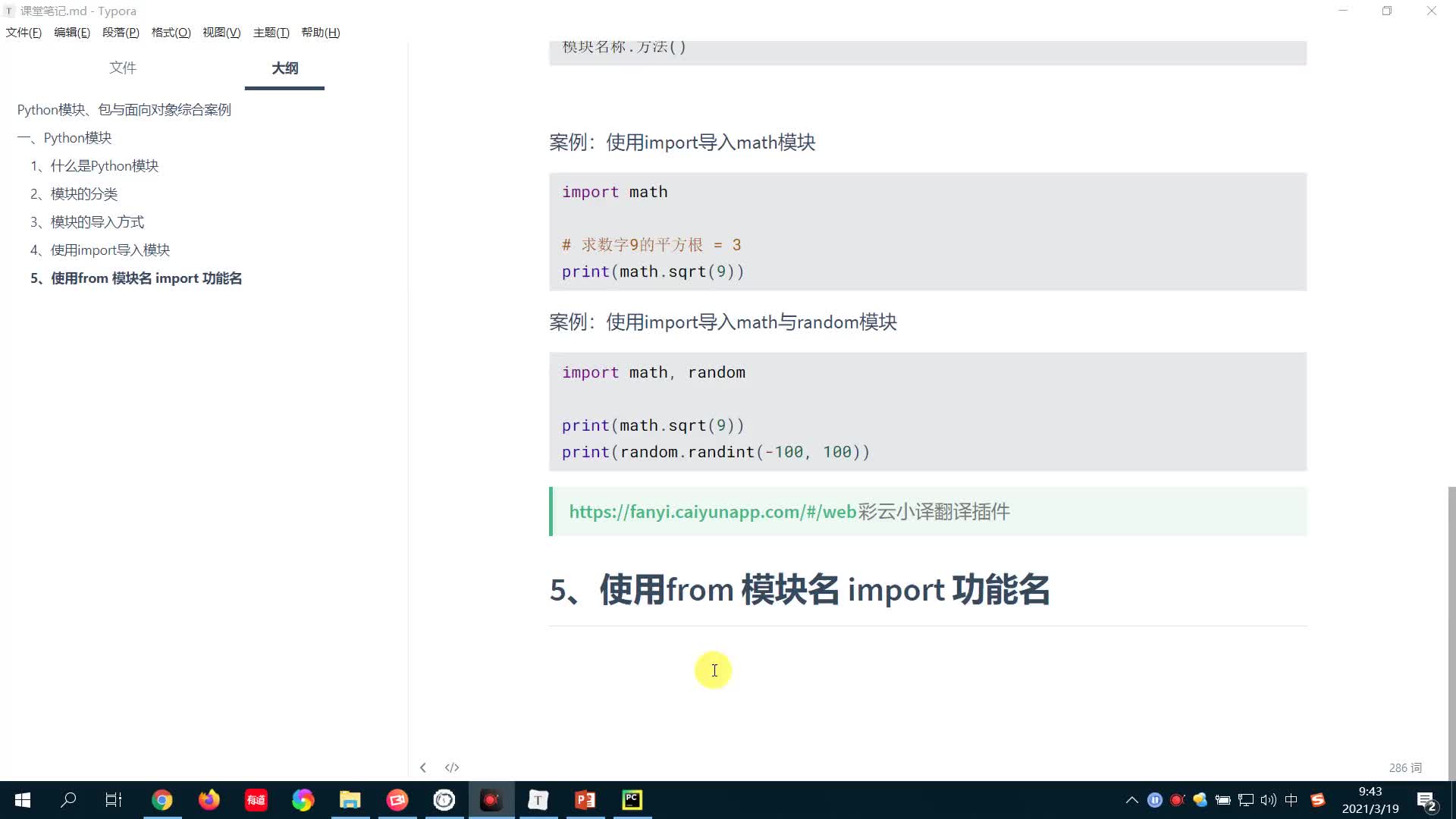This screenshot has height=819, width=1456.
Task: Open the fanyi.caiyunapp.com link
Action: [713, 512]
